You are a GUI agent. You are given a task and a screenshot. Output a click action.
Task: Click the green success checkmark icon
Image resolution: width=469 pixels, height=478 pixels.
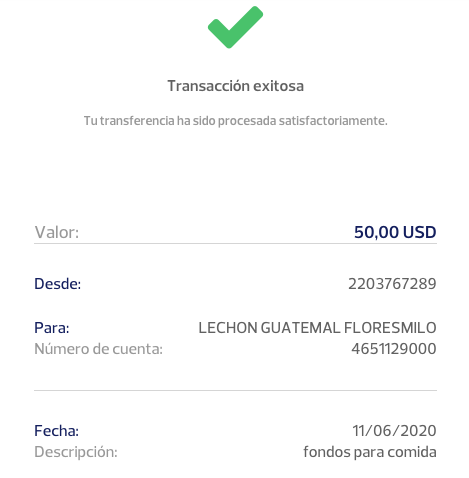pyautogui.click(x=235, y=27)
